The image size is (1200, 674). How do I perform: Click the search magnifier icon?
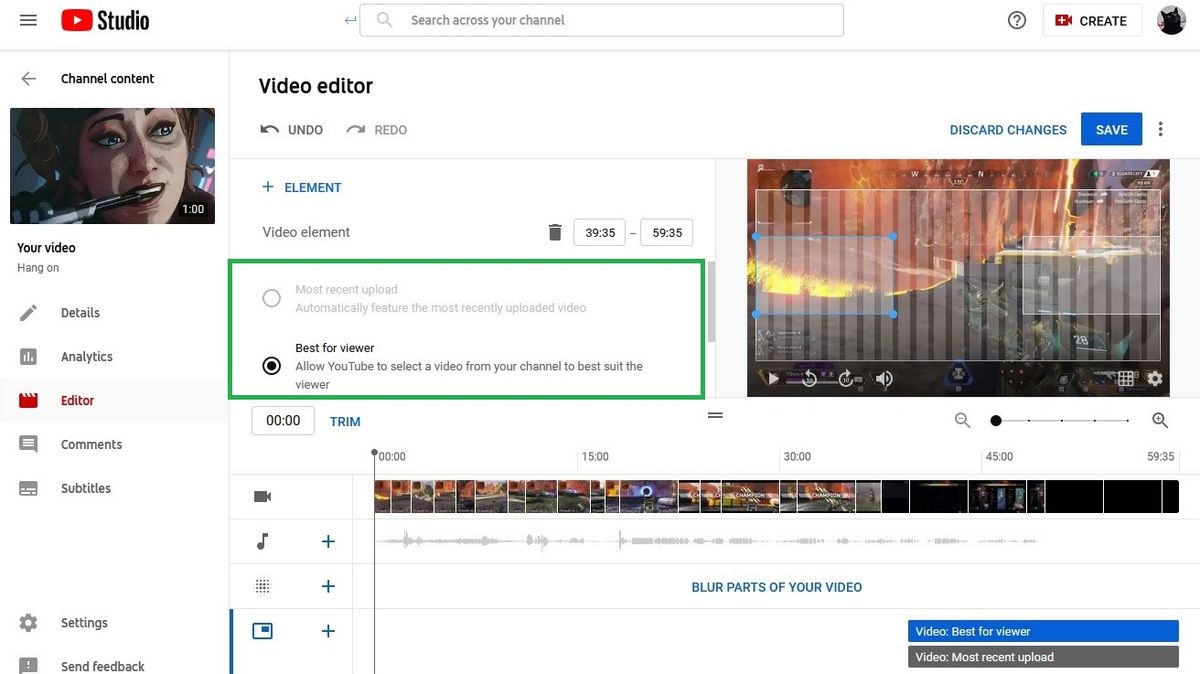tap(383, 20)
